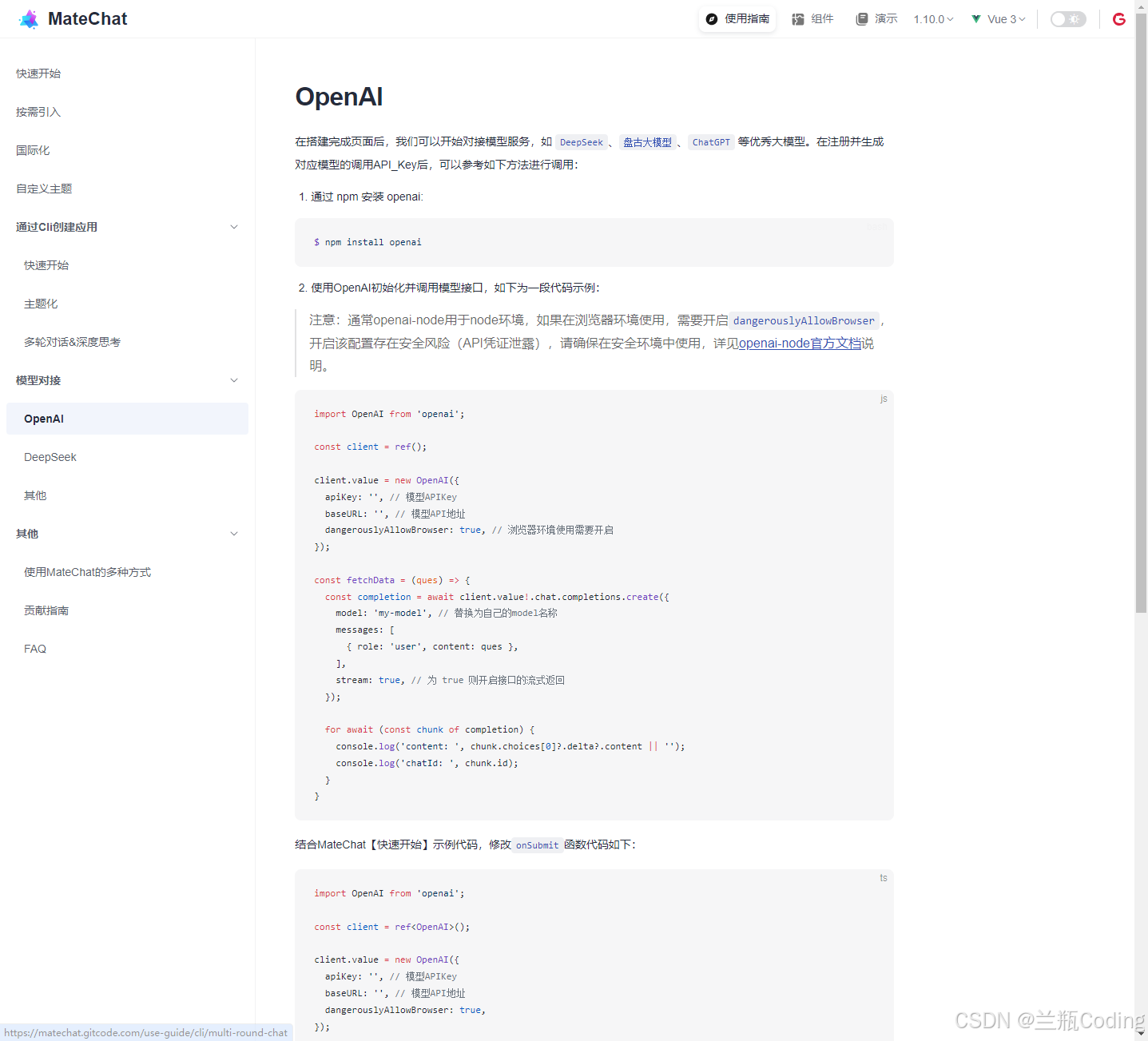Image resolution: width=1148 pixels, height=1041 pixels.
Task: Click the Vue logo icon
Action: tap(976, 19)
